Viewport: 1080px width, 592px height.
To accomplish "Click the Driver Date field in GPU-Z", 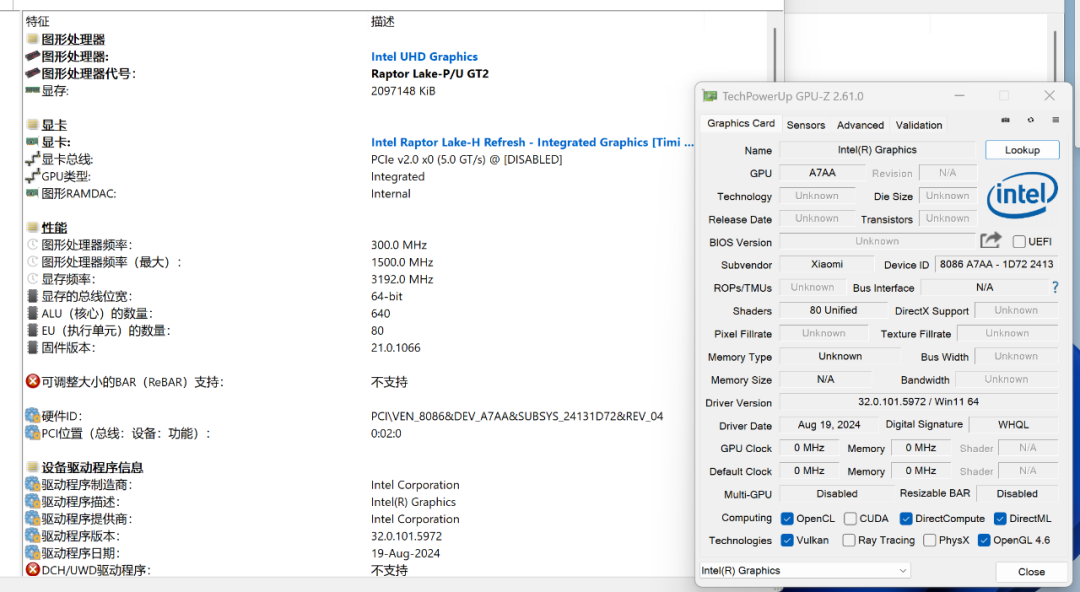I will (829, 425).
